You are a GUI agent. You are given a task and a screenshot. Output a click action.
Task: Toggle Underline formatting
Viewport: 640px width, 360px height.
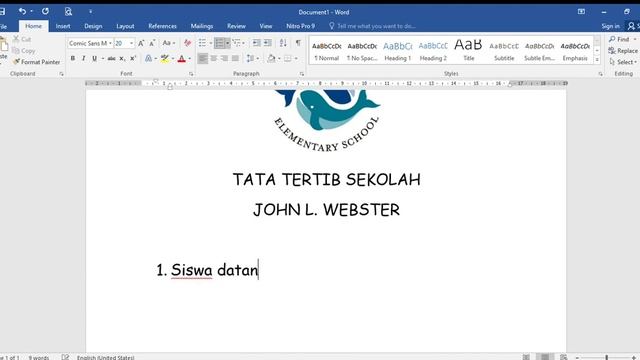94,58
